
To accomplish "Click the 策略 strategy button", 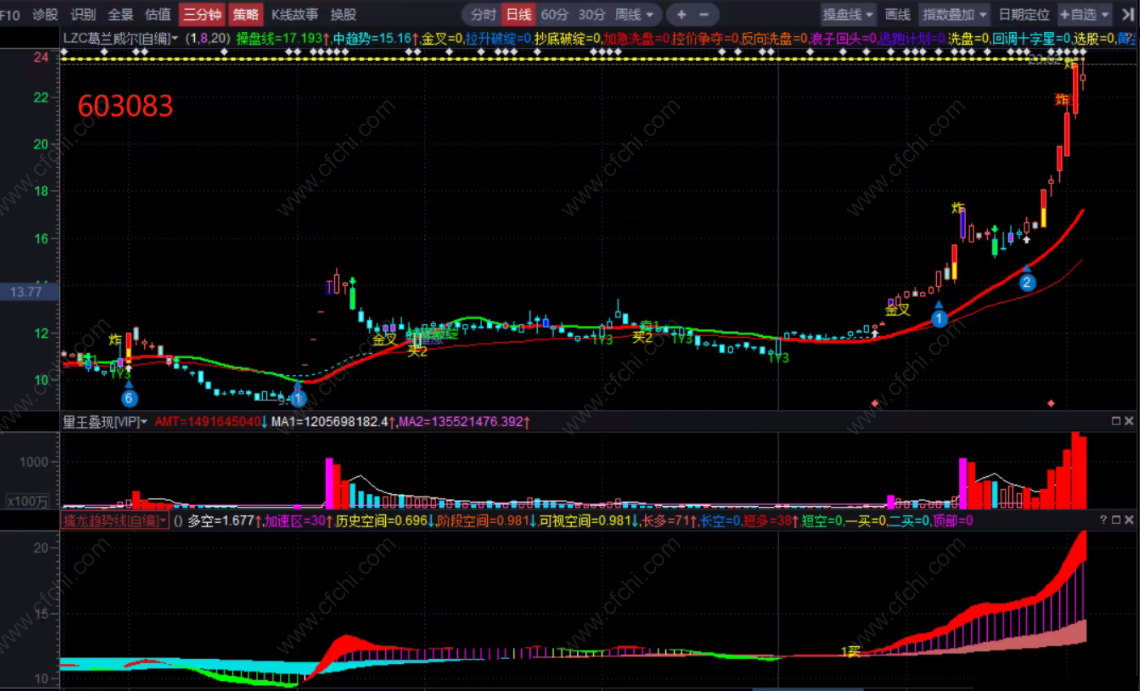I will pos(246,15).
